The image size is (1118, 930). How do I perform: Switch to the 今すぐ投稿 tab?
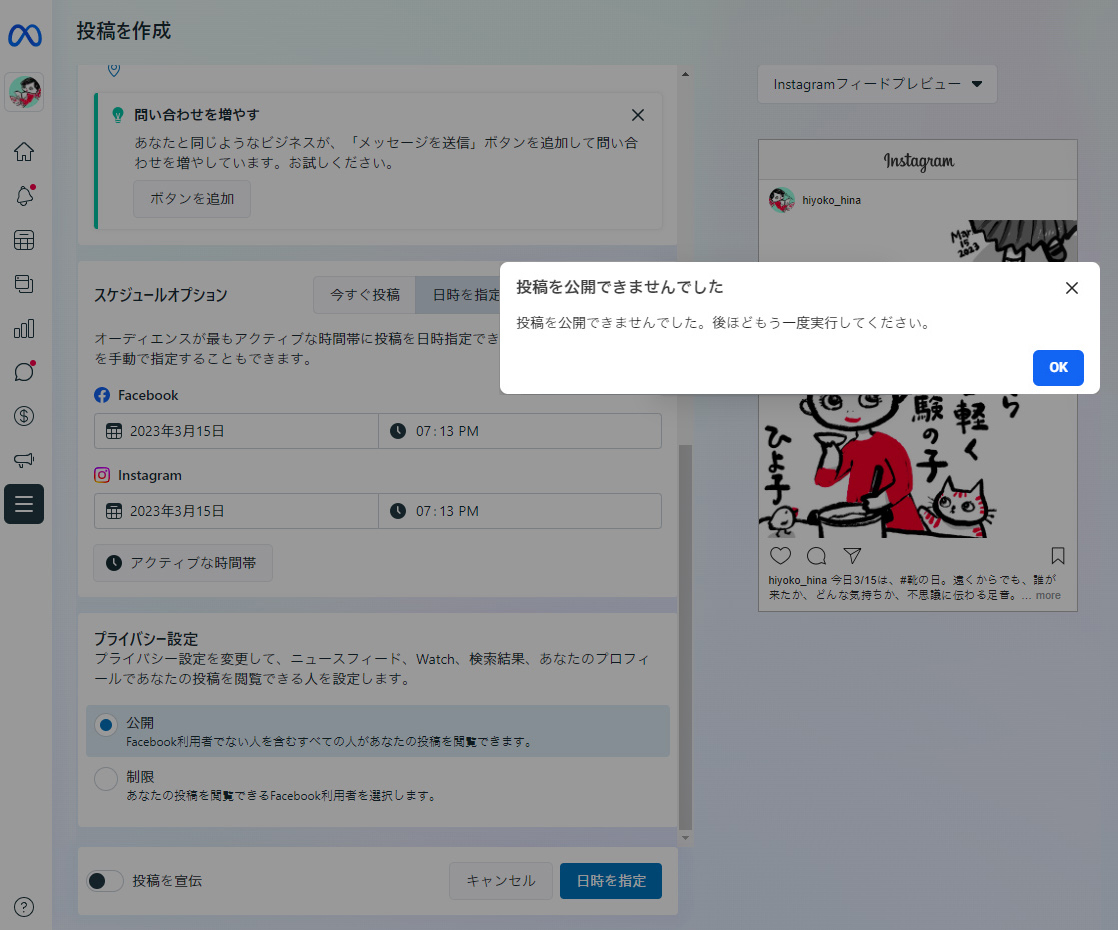tap(365, 295)
